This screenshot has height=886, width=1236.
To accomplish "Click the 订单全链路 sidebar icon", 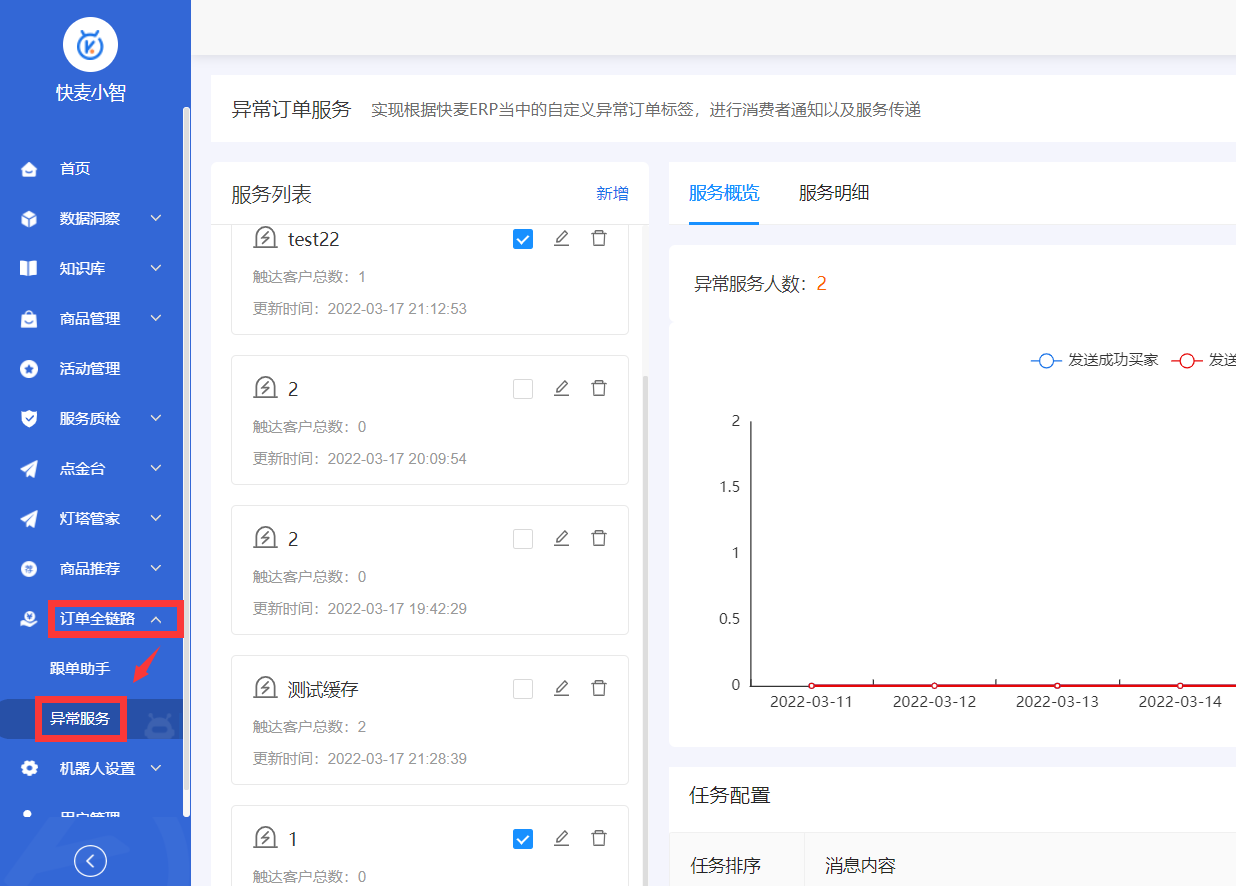I will coord(29,619).
